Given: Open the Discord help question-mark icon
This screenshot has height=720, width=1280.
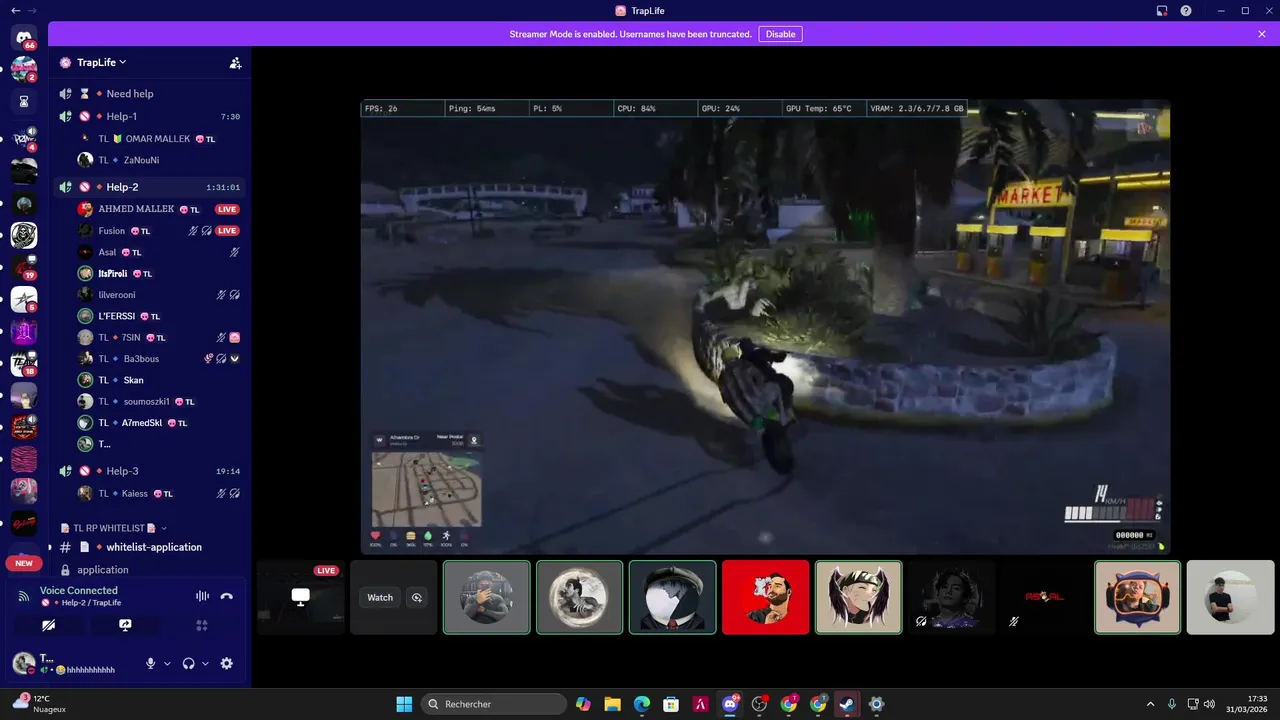Looking at the screenshot, I should click(1186, 10).
